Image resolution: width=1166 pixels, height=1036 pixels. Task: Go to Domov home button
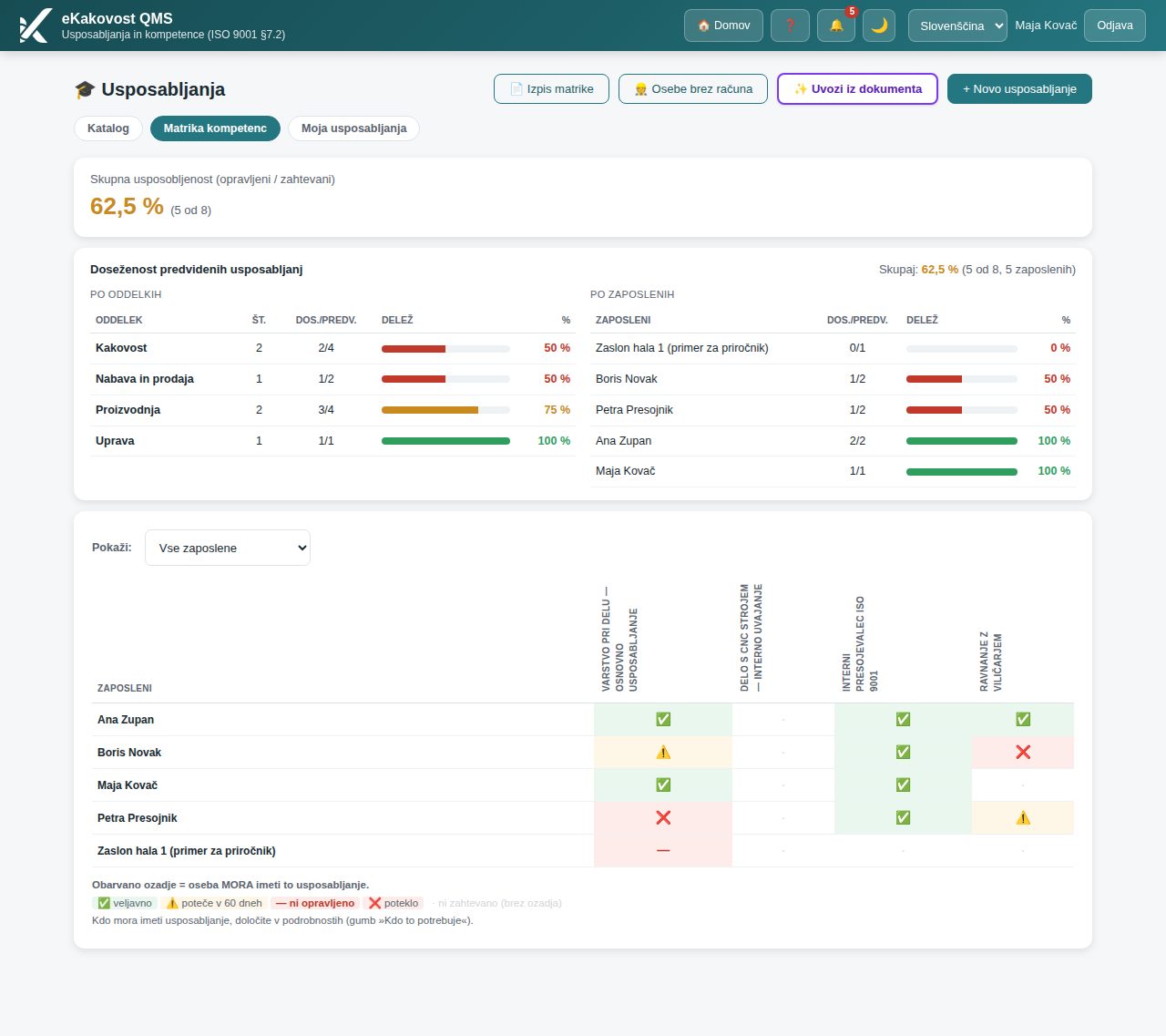tap(723, 26)
